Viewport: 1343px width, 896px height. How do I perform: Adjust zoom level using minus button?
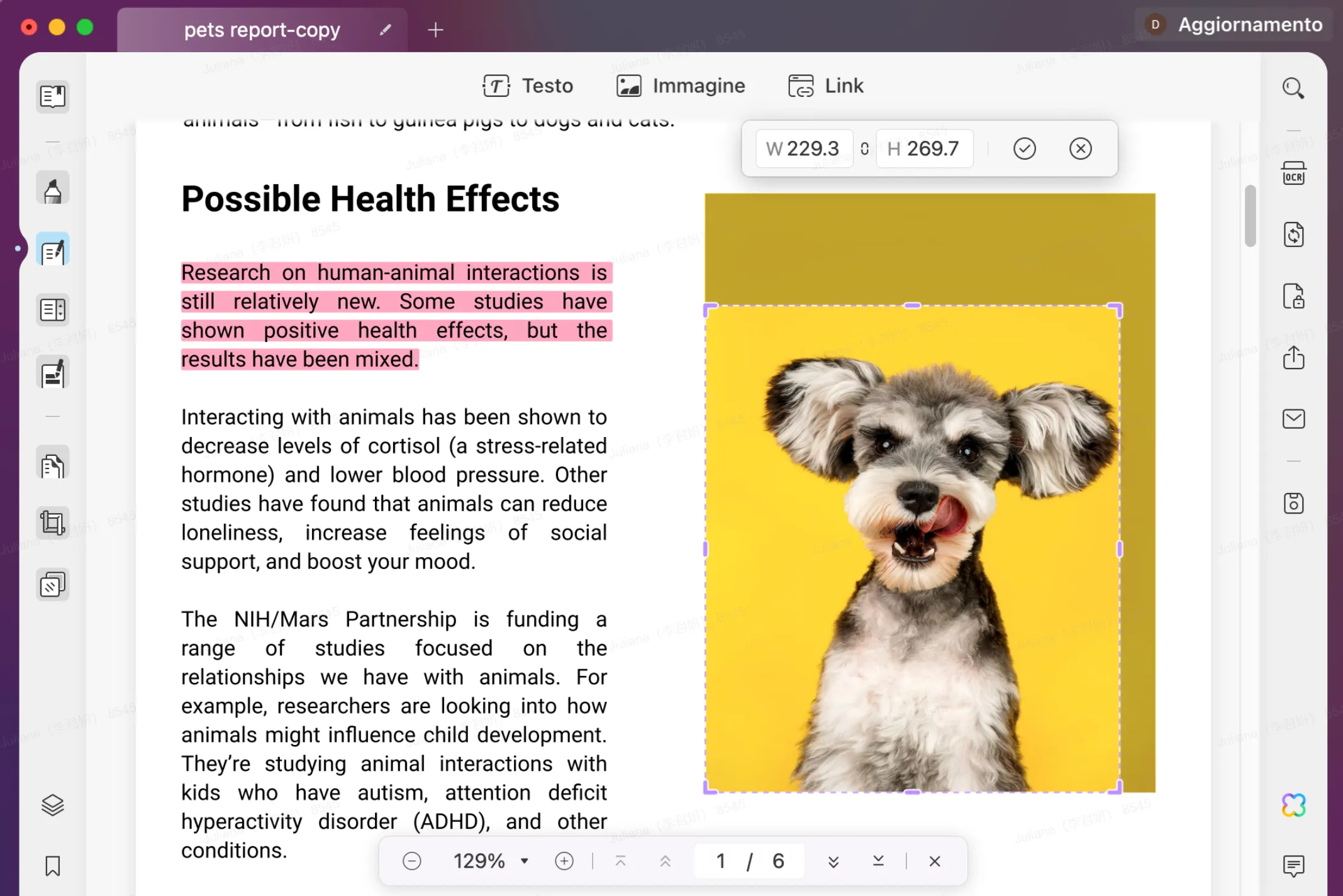[x=412, y=861]
